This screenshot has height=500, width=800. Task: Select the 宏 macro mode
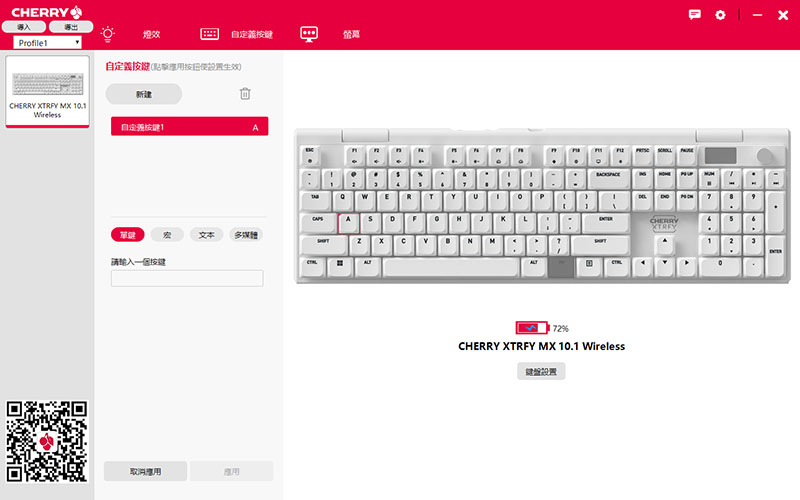pyautogui.click(x=167, y=235)
